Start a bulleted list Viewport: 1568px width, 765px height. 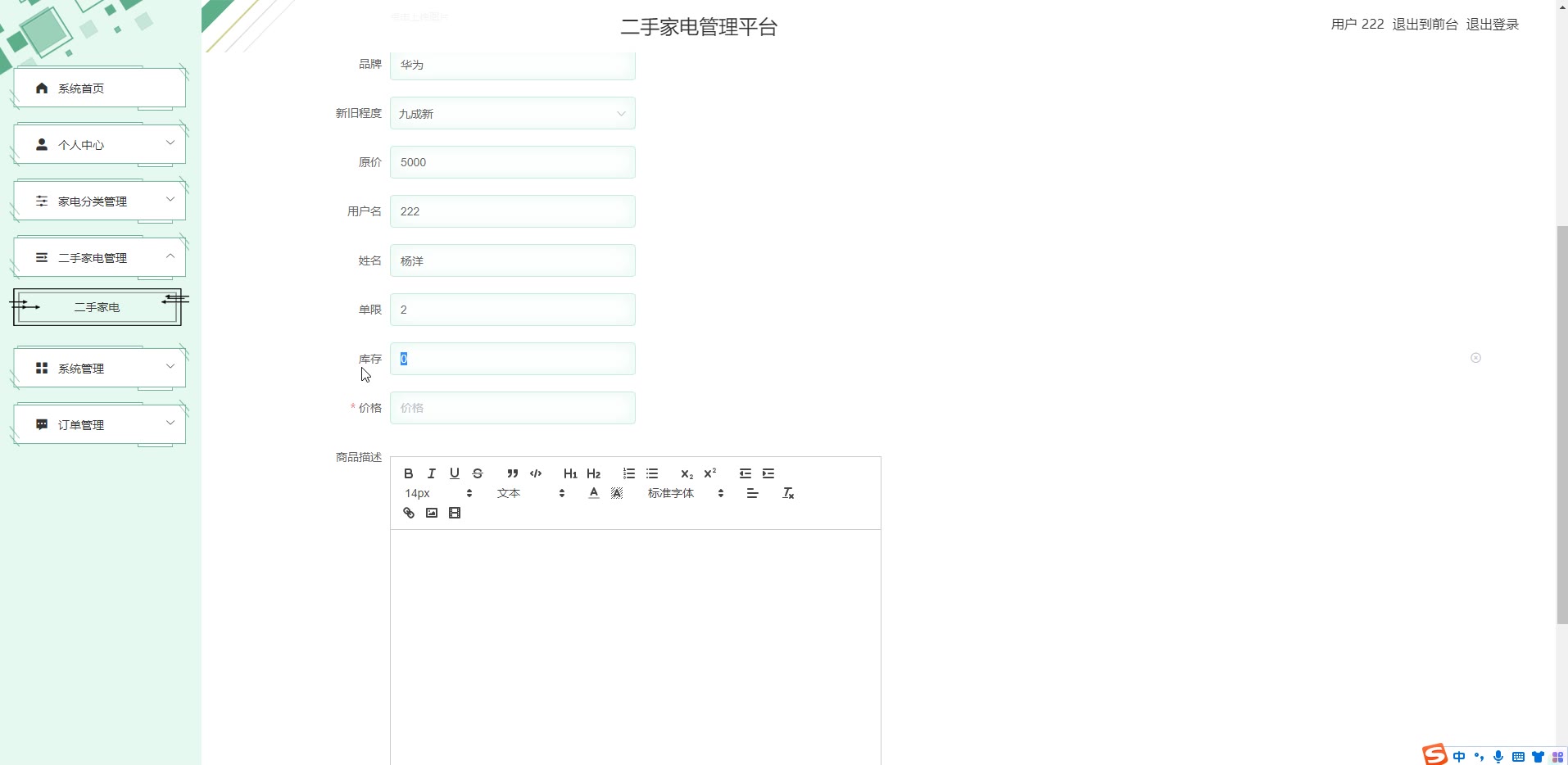652,473
